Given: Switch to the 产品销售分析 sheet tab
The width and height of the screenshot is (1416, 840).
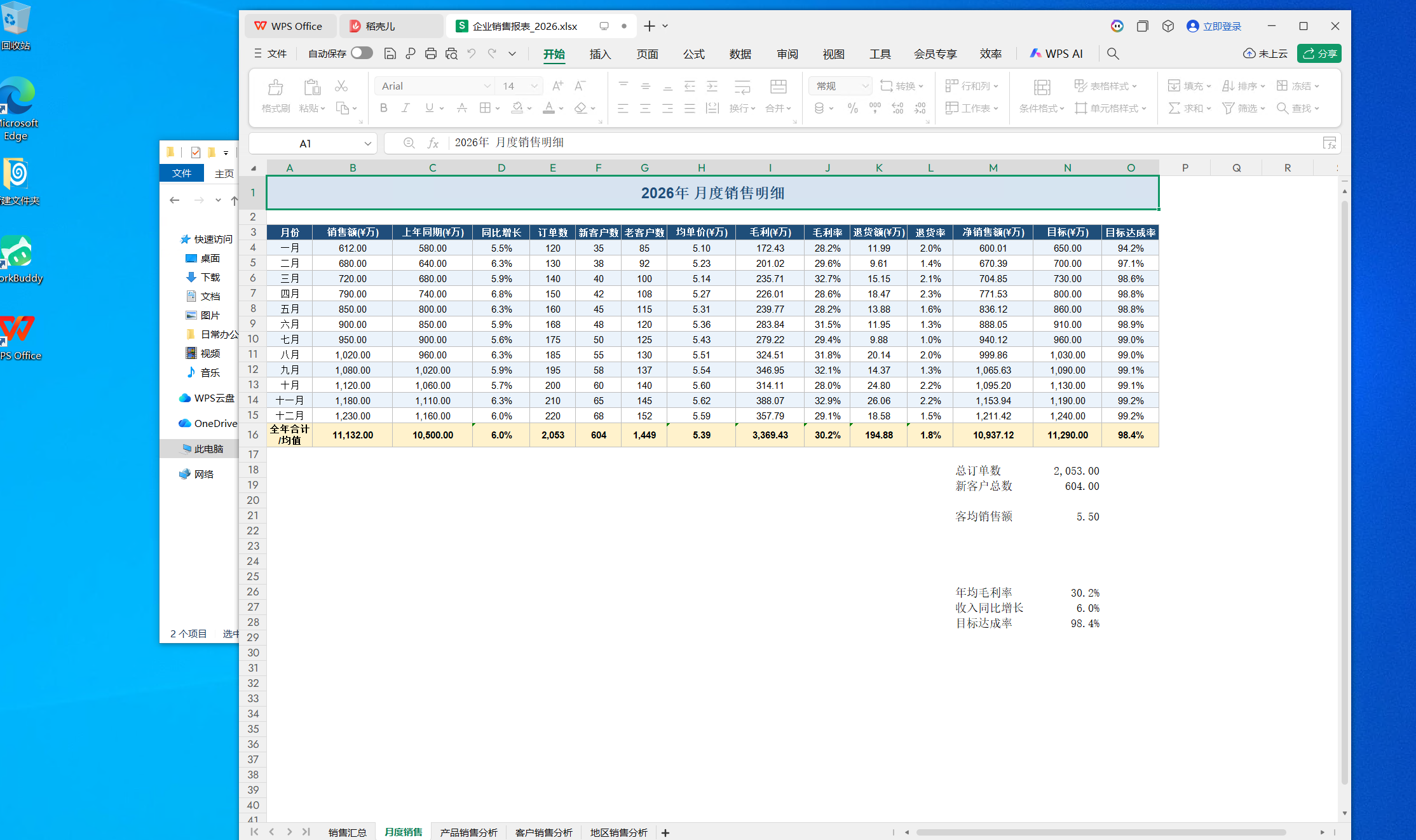Looking at the screenshot, I should [468, 832].
